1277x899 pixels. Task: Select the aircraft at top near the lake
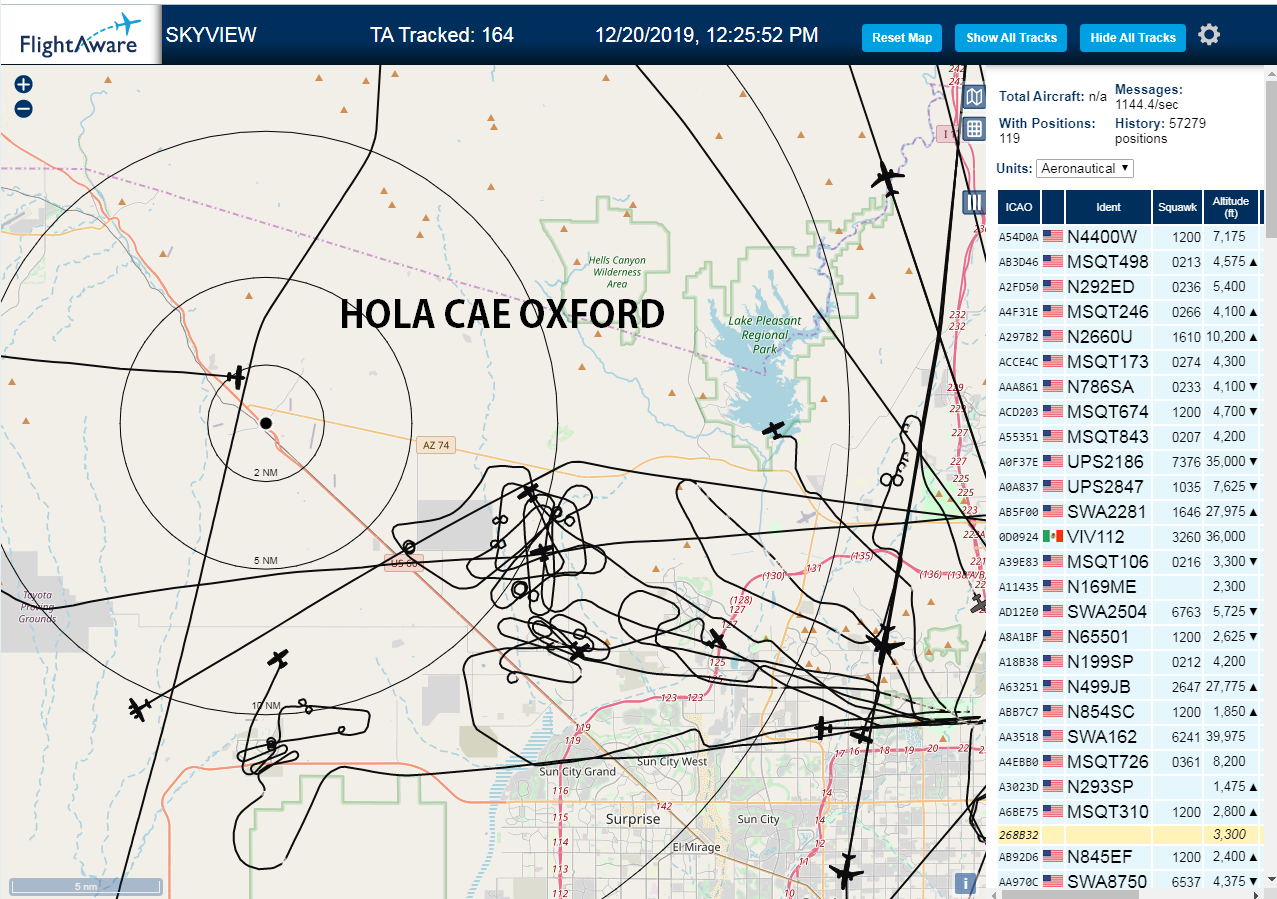click(886, 179)
